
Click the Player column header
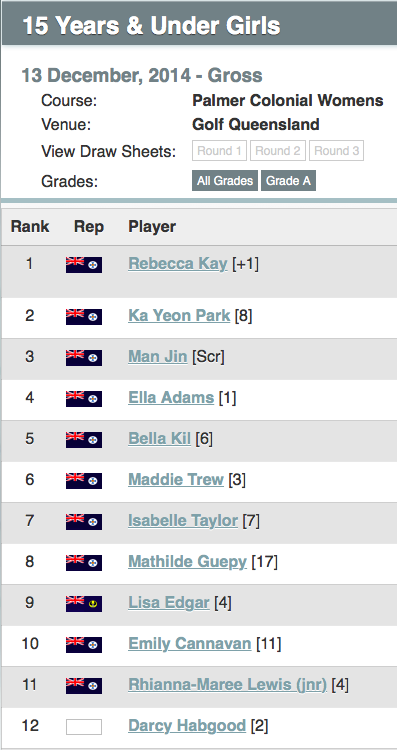tap(152, 227)
